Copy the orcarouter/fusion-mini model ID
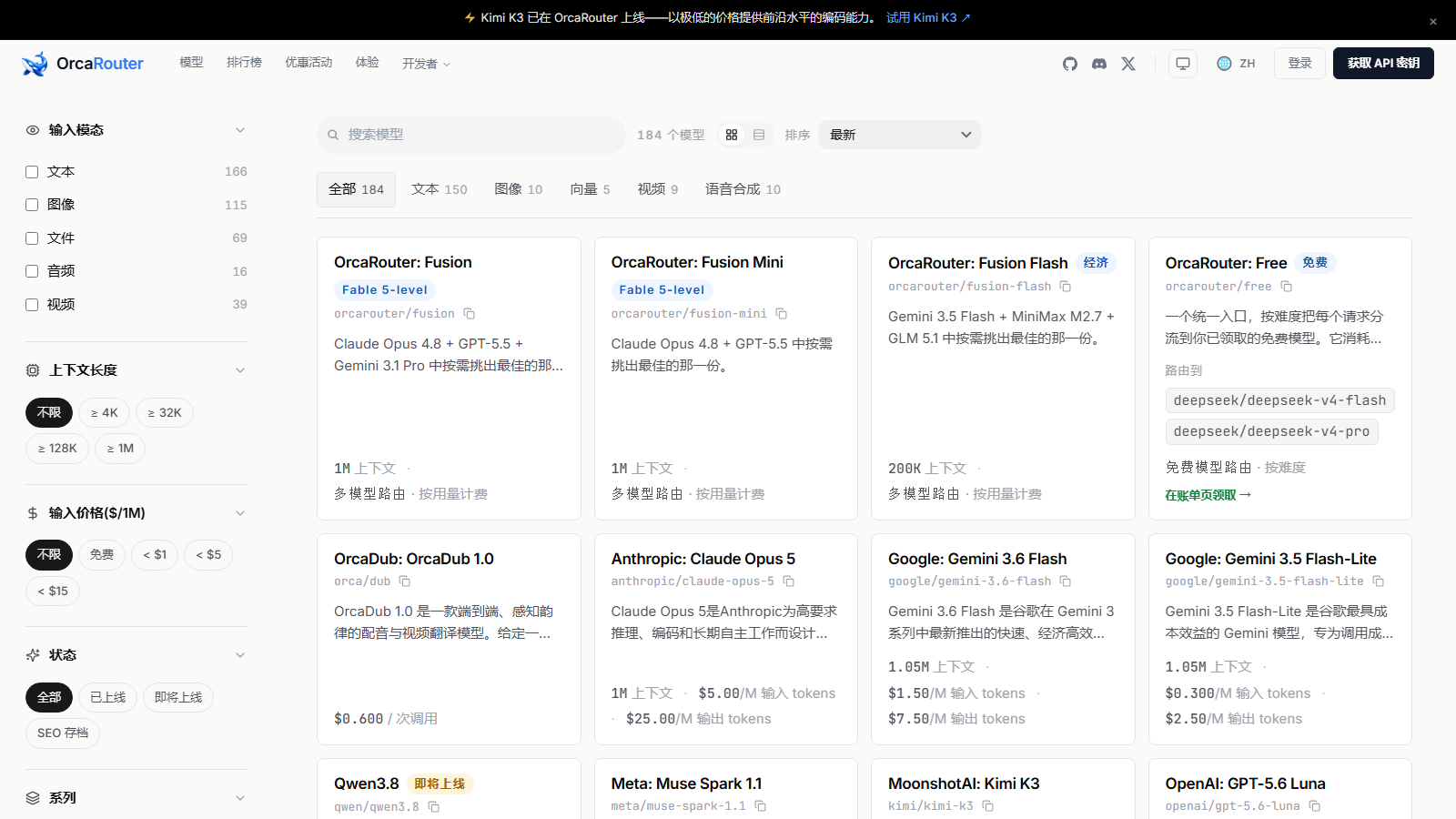 pyautogui.click(x=782, y=314)
